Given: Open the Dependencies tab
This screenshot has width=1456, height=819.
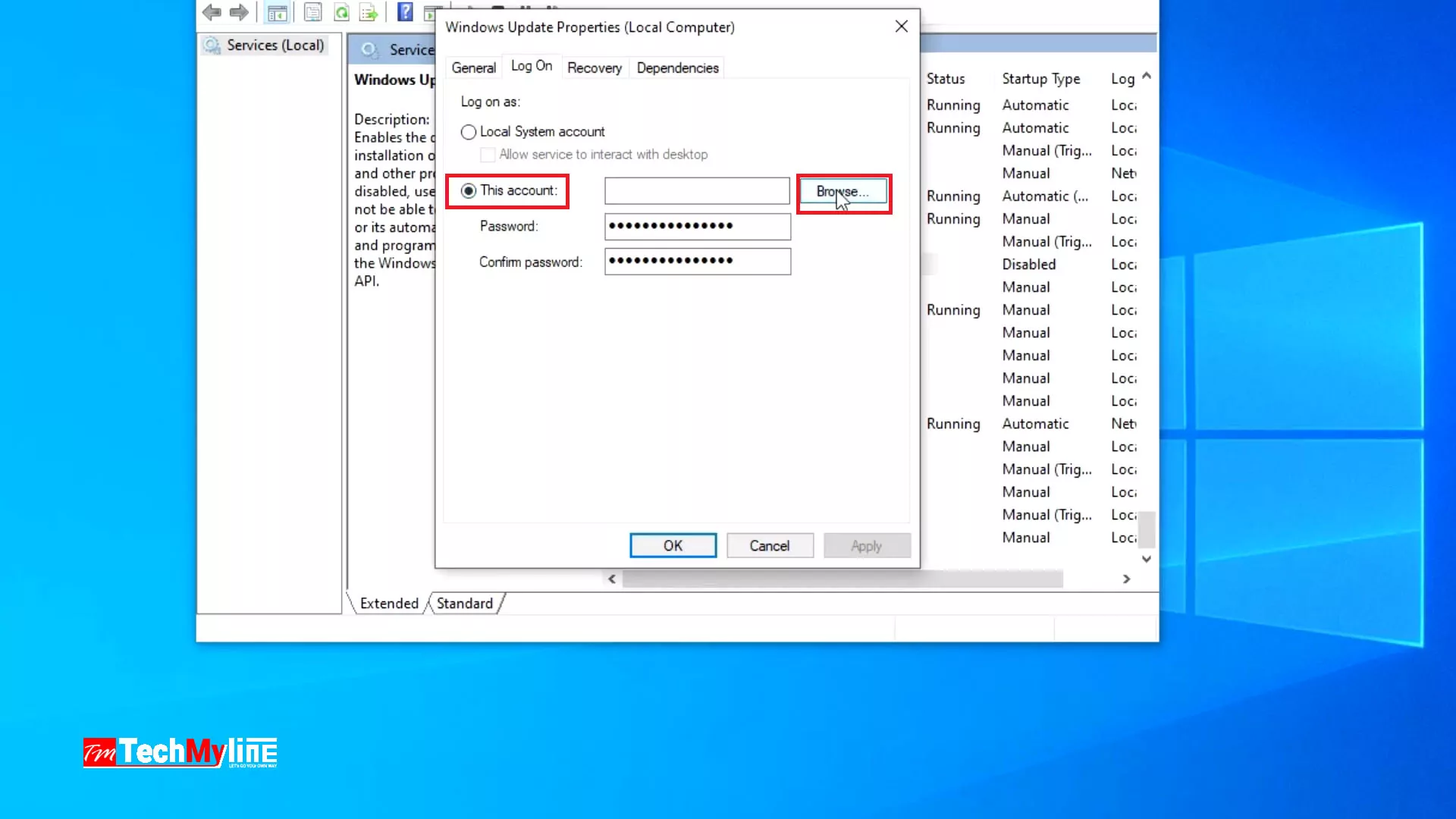Looking at the screenshot, I should click(x=677, y=68).
